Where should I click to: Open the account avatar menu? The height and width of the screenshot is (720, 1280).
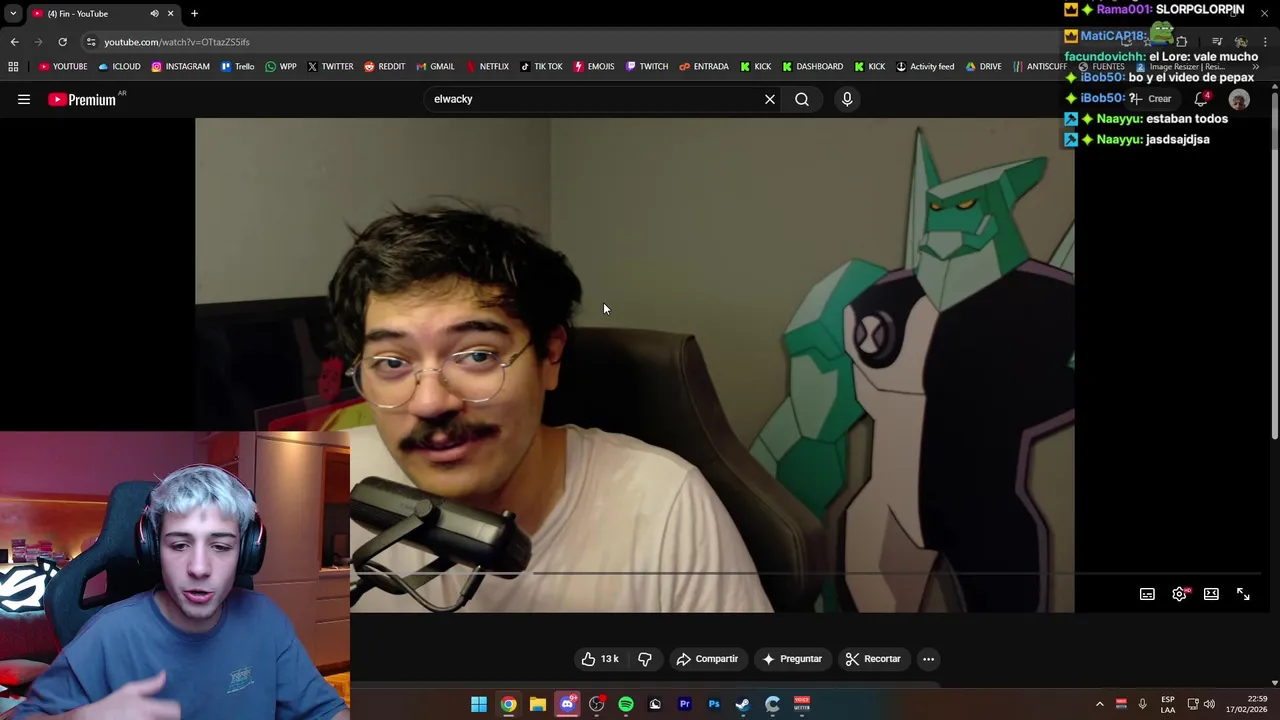[1239, 99]
